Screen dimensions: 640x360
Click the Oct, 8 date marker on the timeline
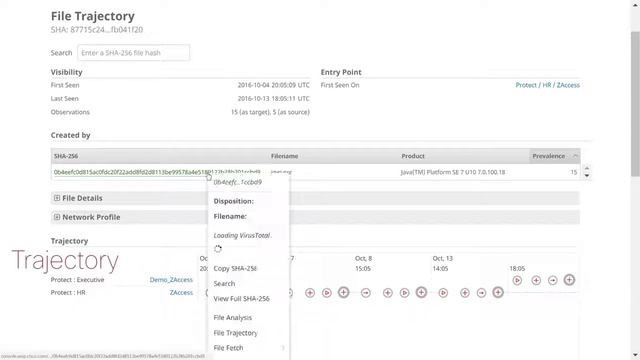[x=363, y=258]
